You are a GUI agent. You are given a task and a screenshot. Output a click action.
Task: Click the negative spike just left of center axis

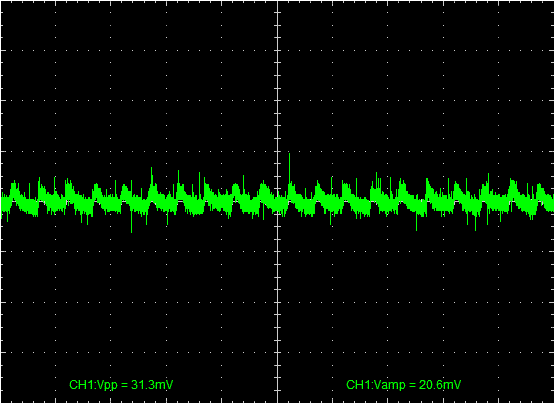coord(263,212)
